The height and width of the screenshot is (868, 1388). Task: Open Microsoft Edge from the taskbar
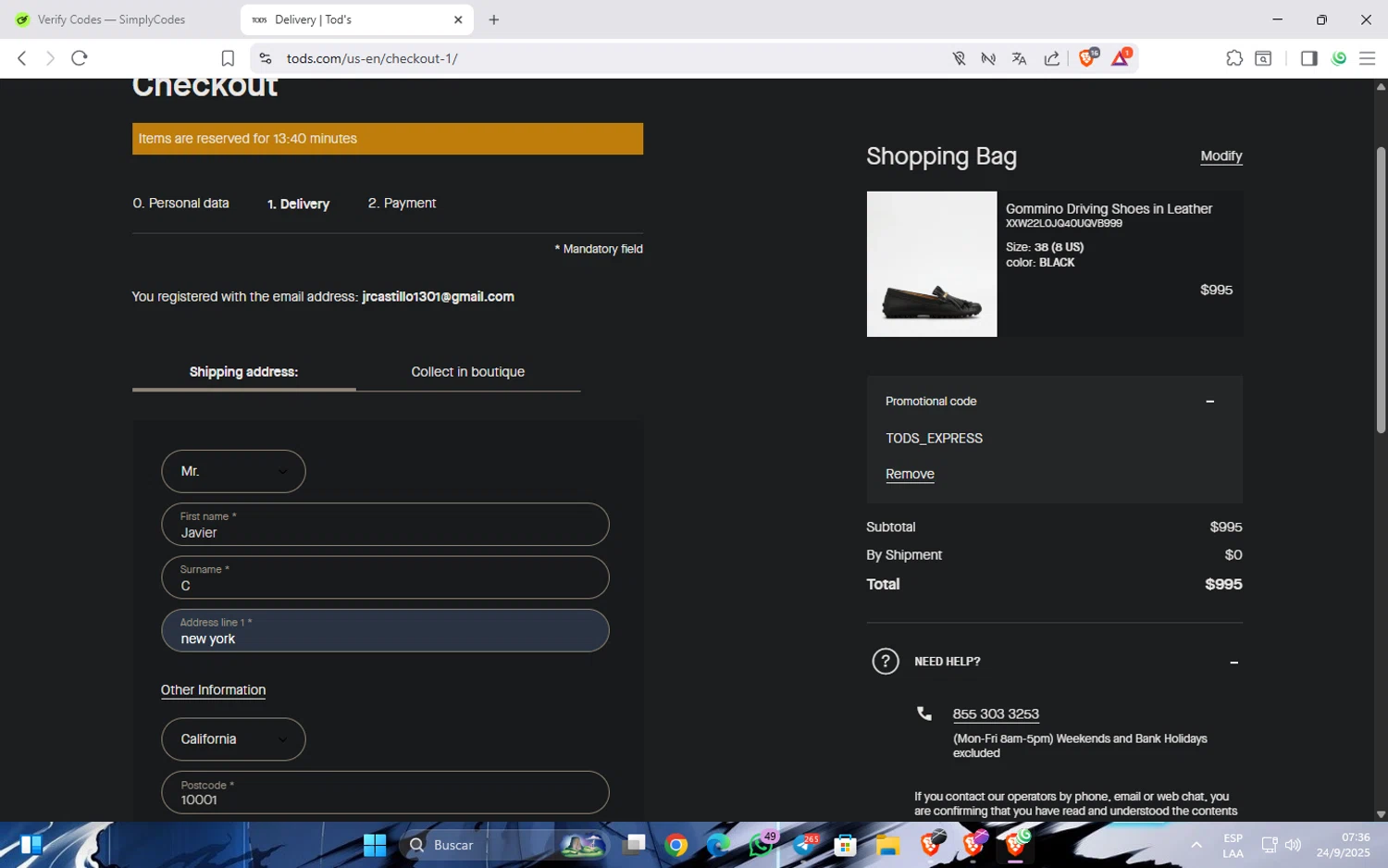click(x=718, y=845)
